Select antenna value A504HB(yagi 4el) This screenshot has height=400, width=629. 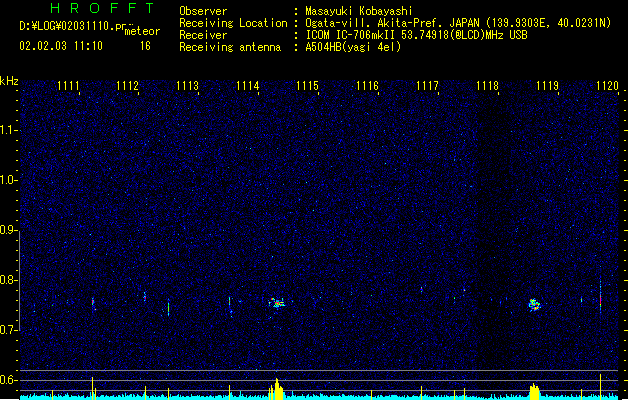(x=353, y=47)
